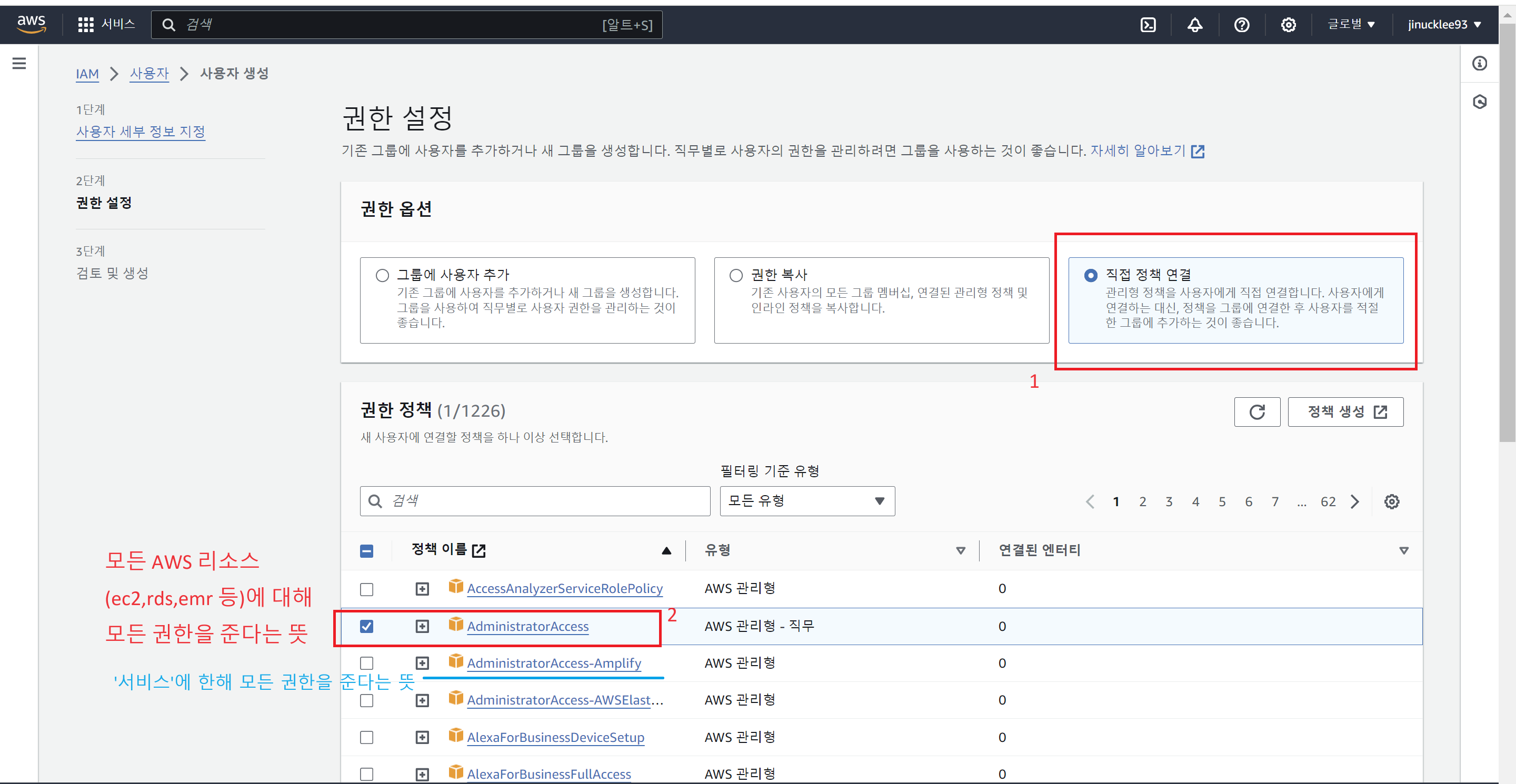
Task: Expand the AdministratorAccess-Amplify details
Action: (x=422, y=664)
